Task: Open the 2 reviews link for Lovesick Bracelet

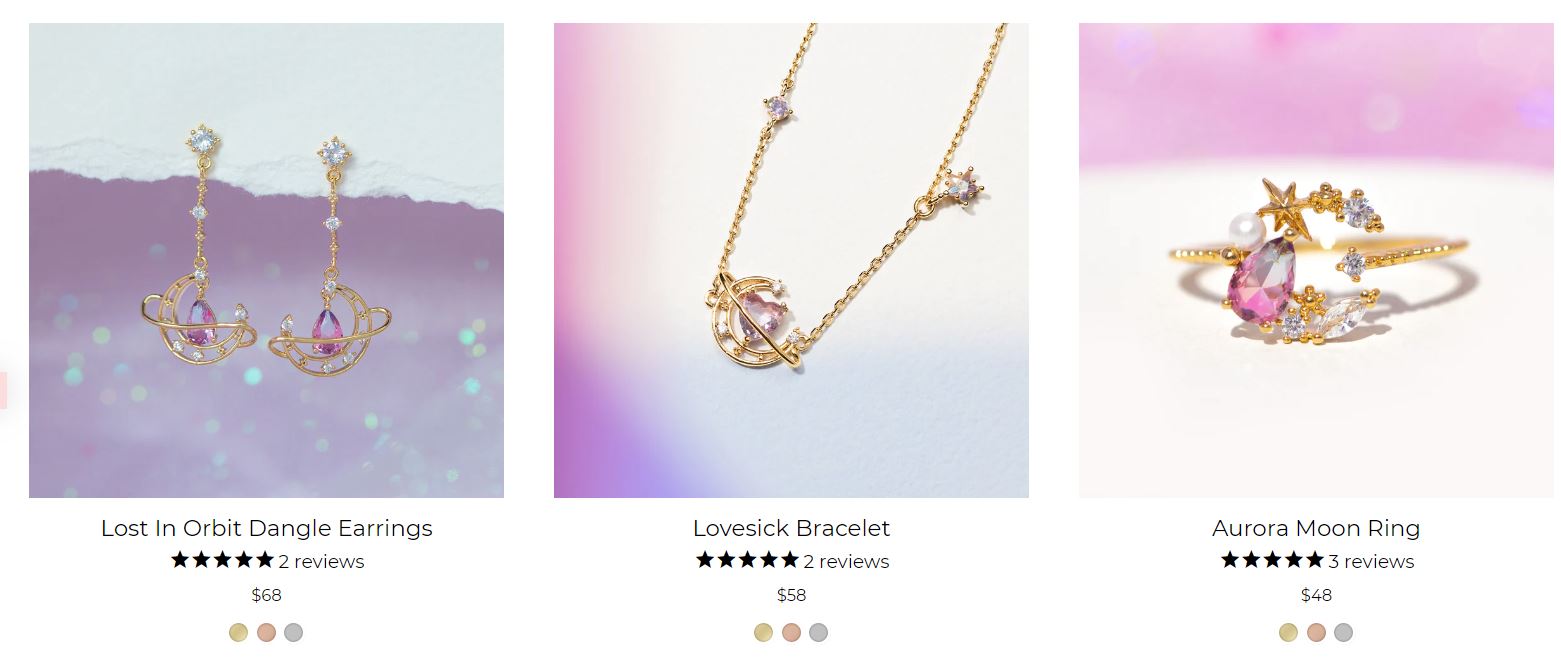Action: (846, 561)
